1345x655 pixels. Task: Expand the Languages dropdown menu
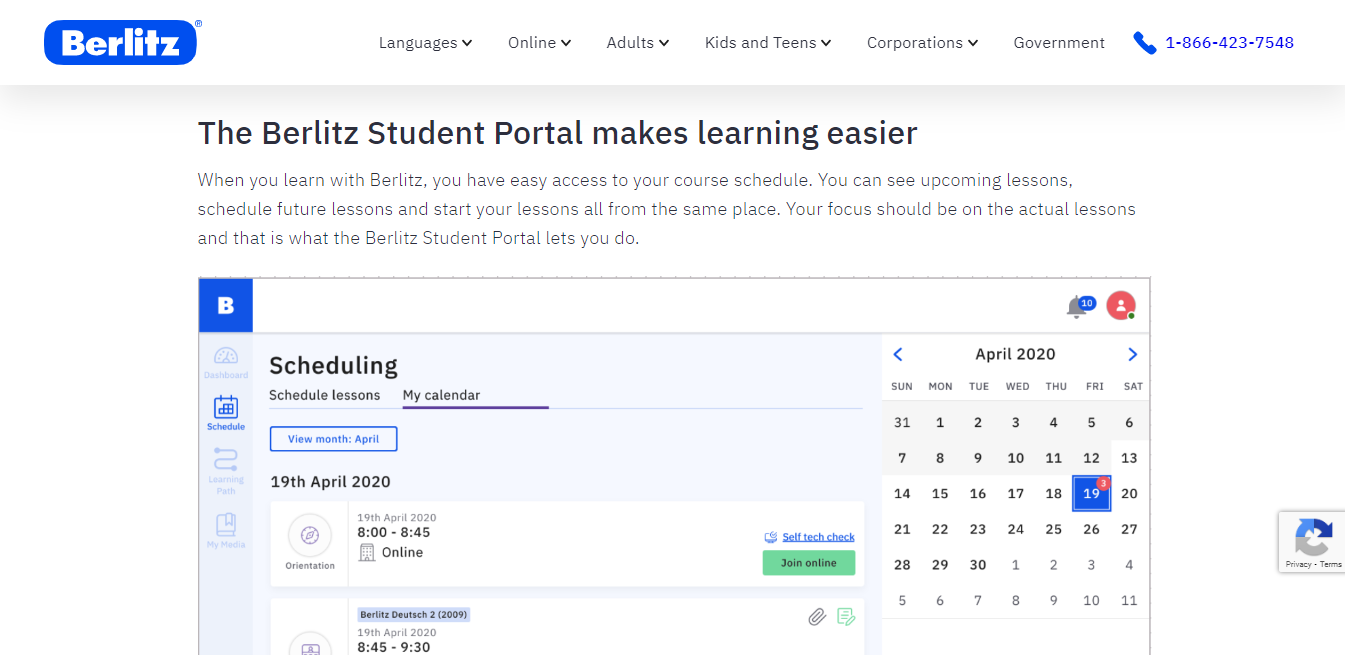pyautogui.click(x=425, y=43)
